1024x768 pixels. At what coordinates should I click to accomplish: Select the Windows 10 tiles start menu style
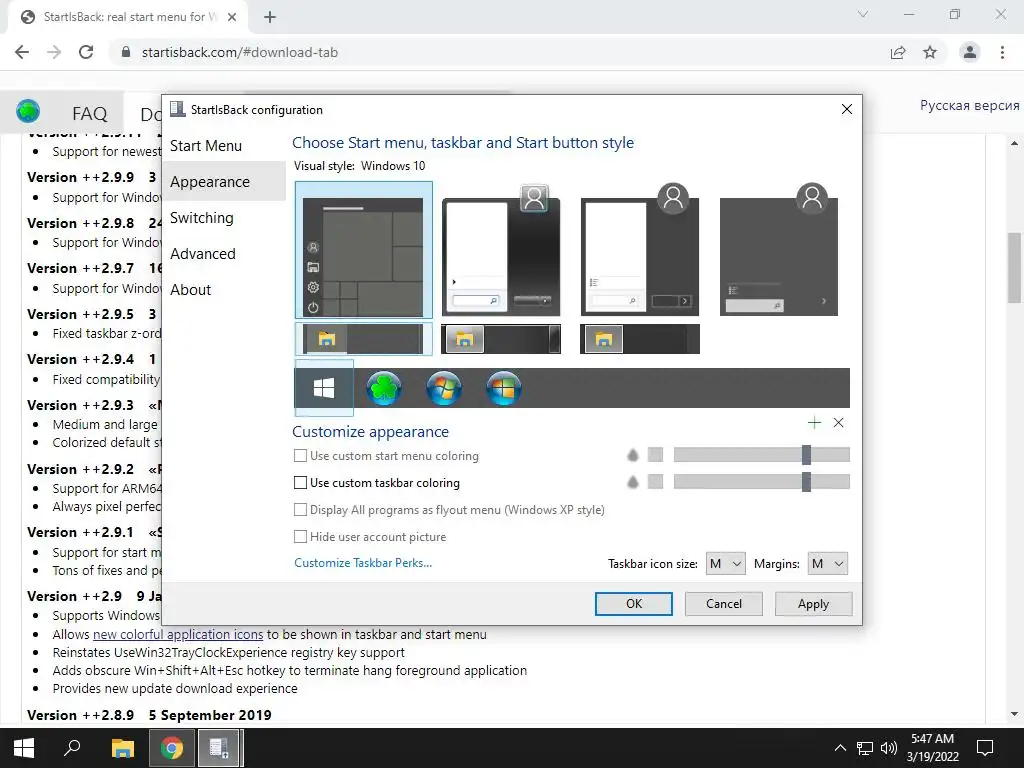pyautogui.click(x=364, y=250)
